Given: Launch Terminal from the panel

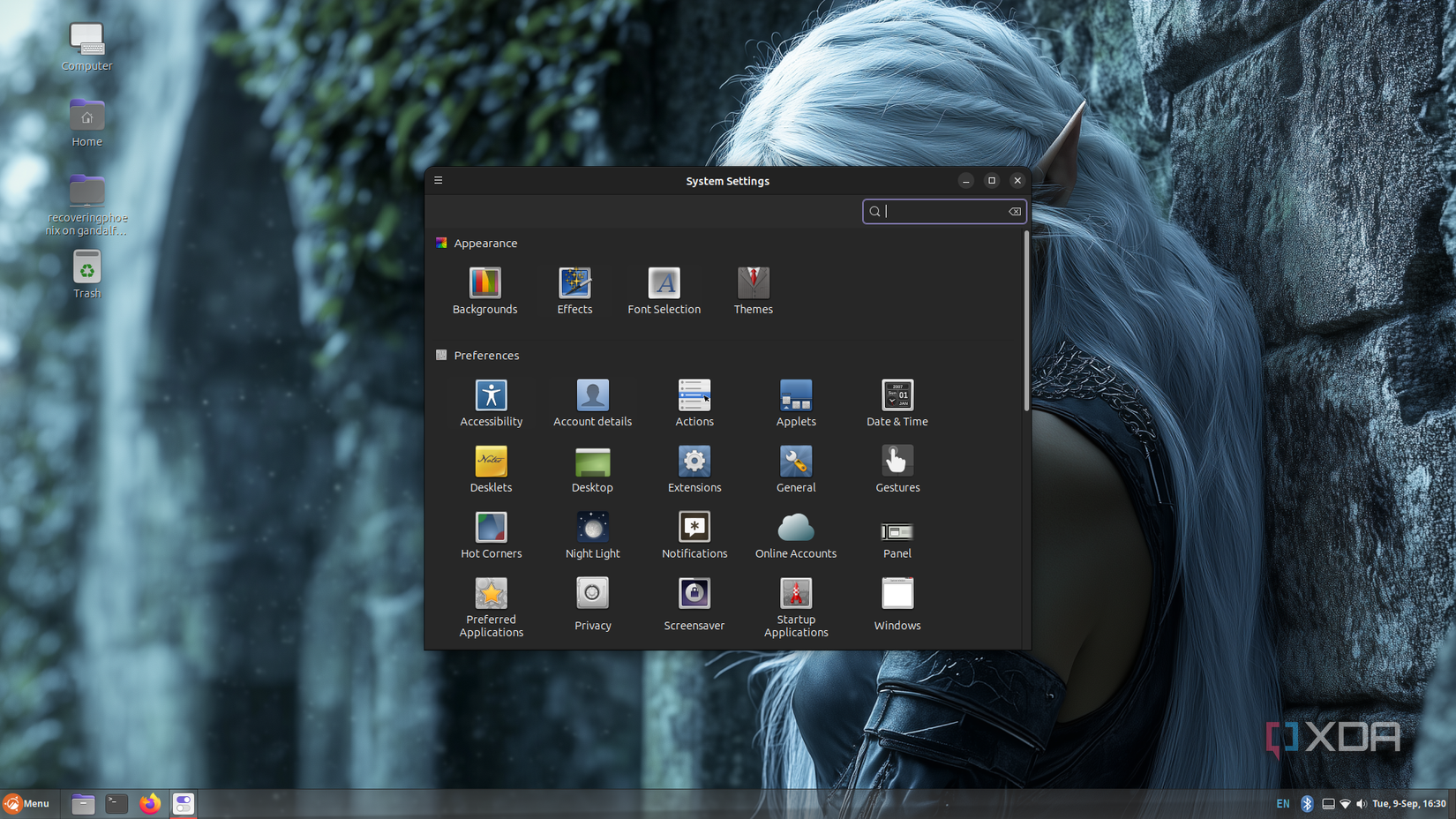Looking at the screenshot, I should coord(116,803).
